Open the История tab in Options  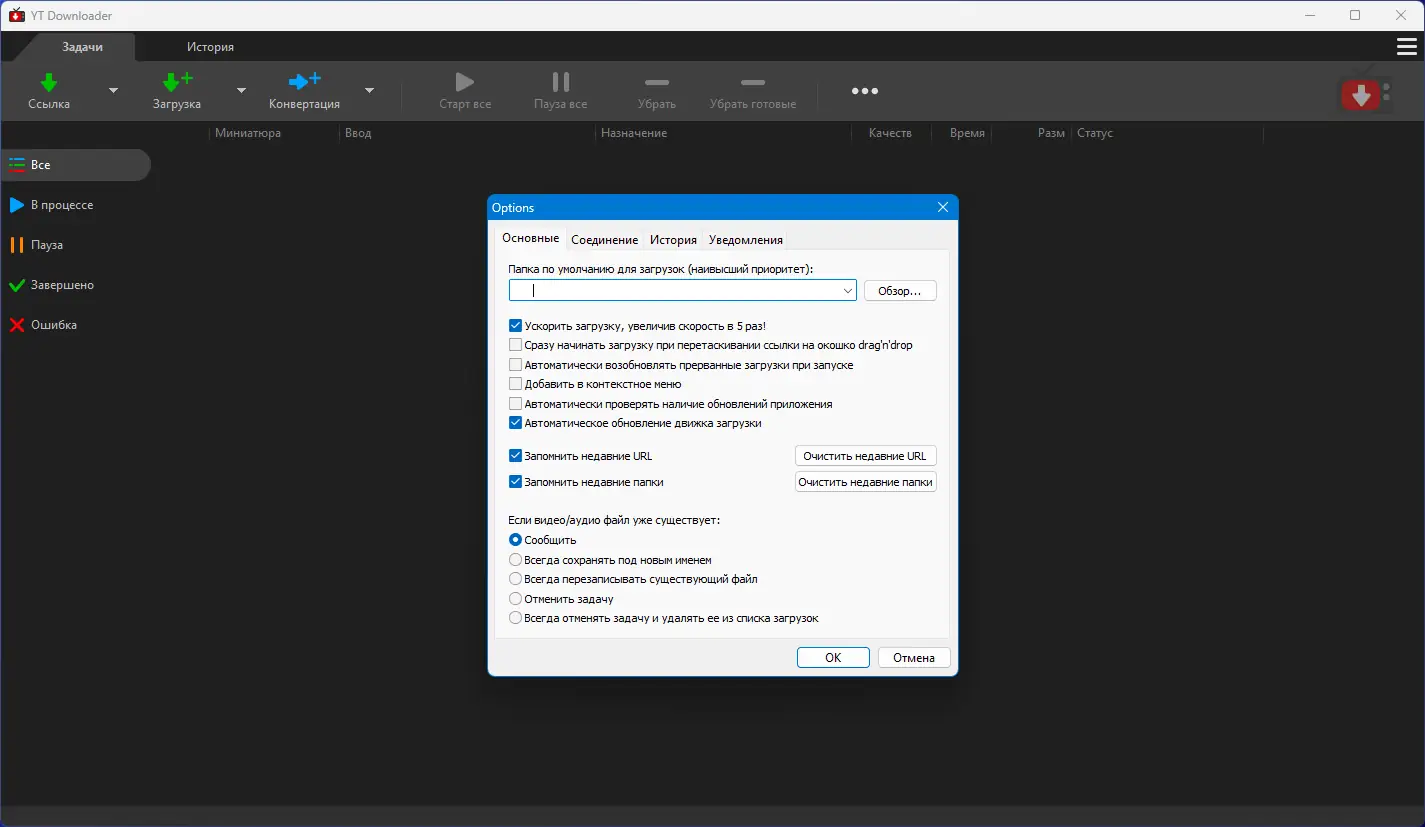click(673, 240)
